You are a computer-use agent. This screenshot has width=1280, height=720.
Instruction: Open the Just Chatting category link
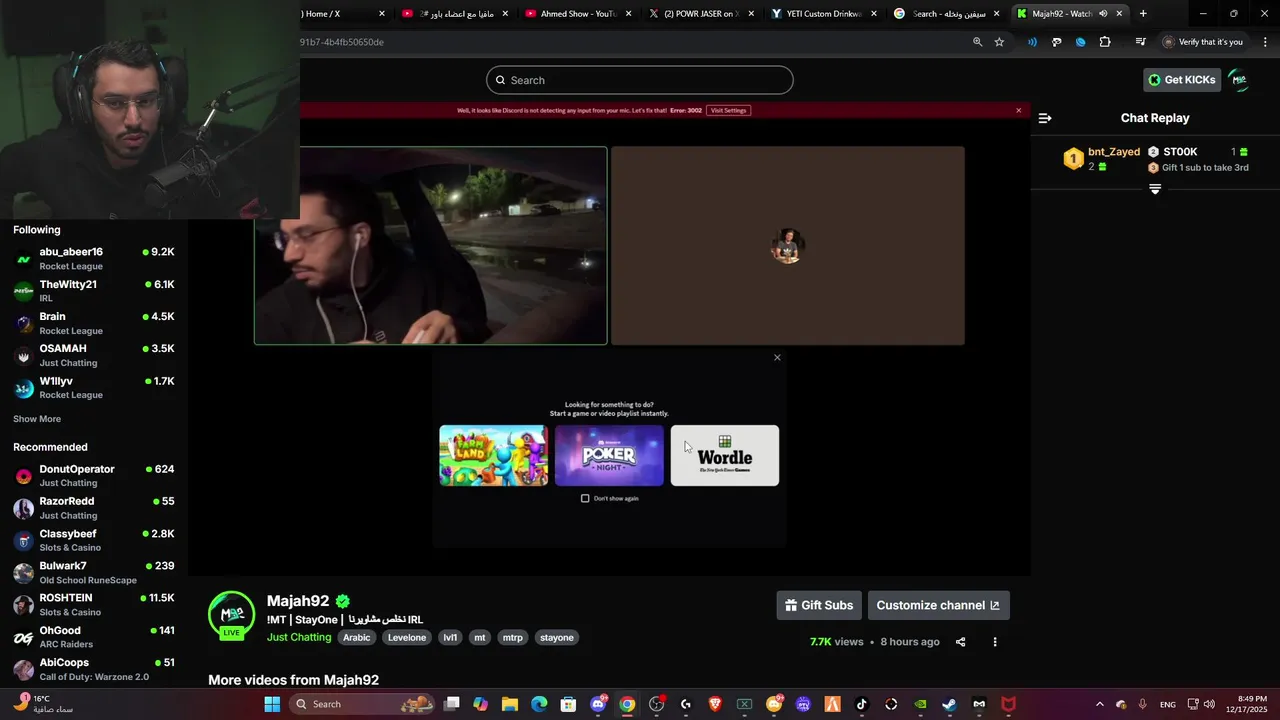coord(299,637)
